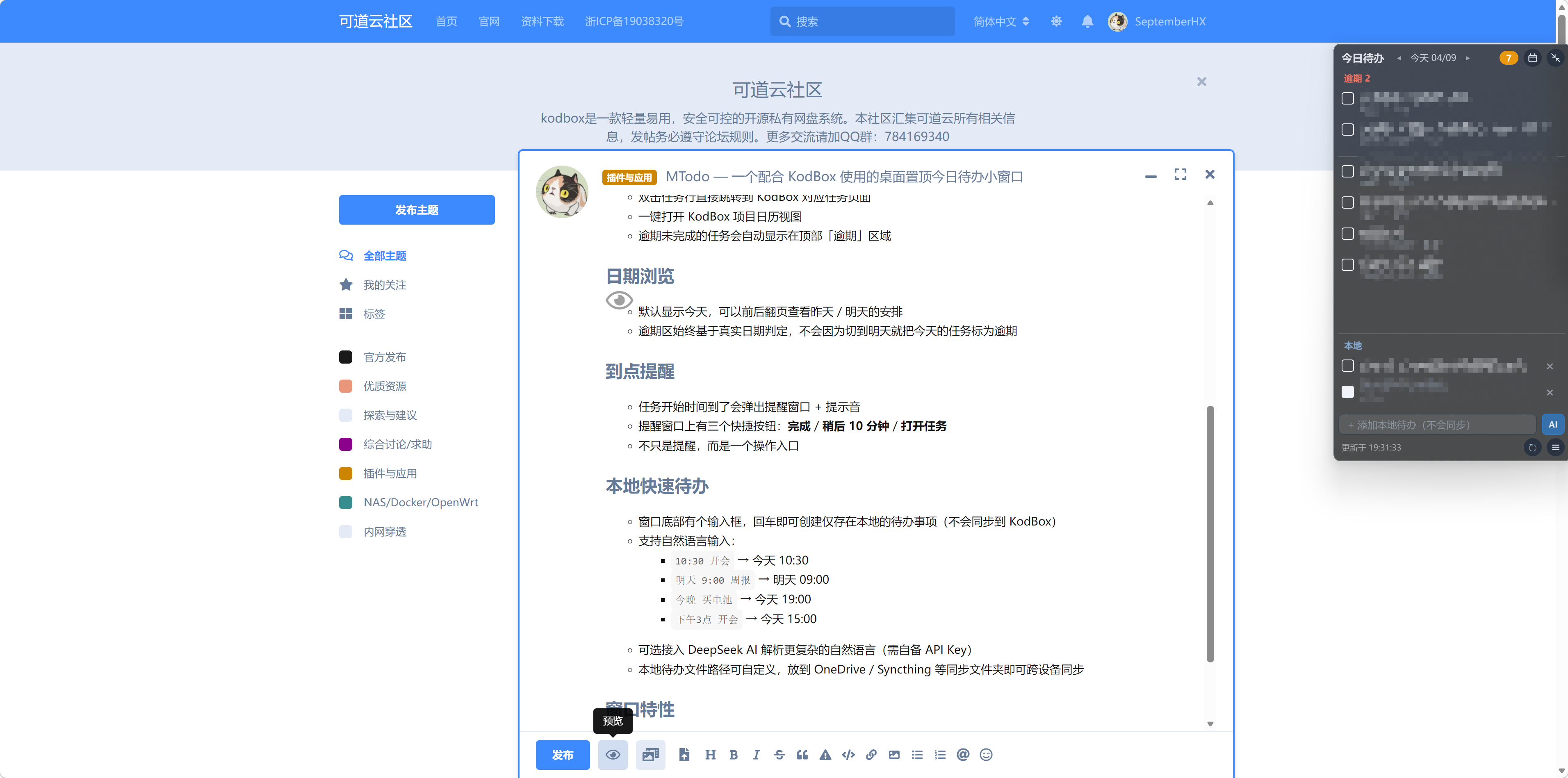Screen dimensions: 1568x778
Task: Check the second task under 逾期
Action: (x=1348, y=130)
